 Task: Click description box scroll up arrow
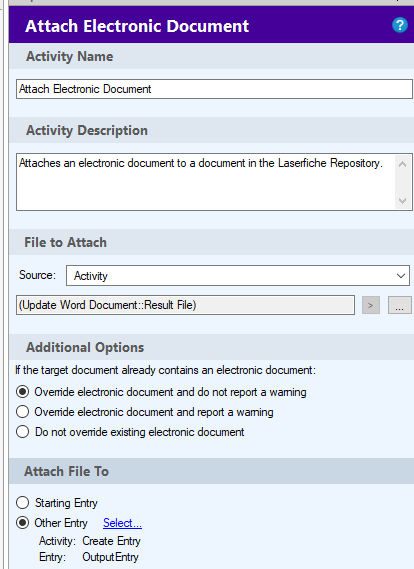(402, 164)
